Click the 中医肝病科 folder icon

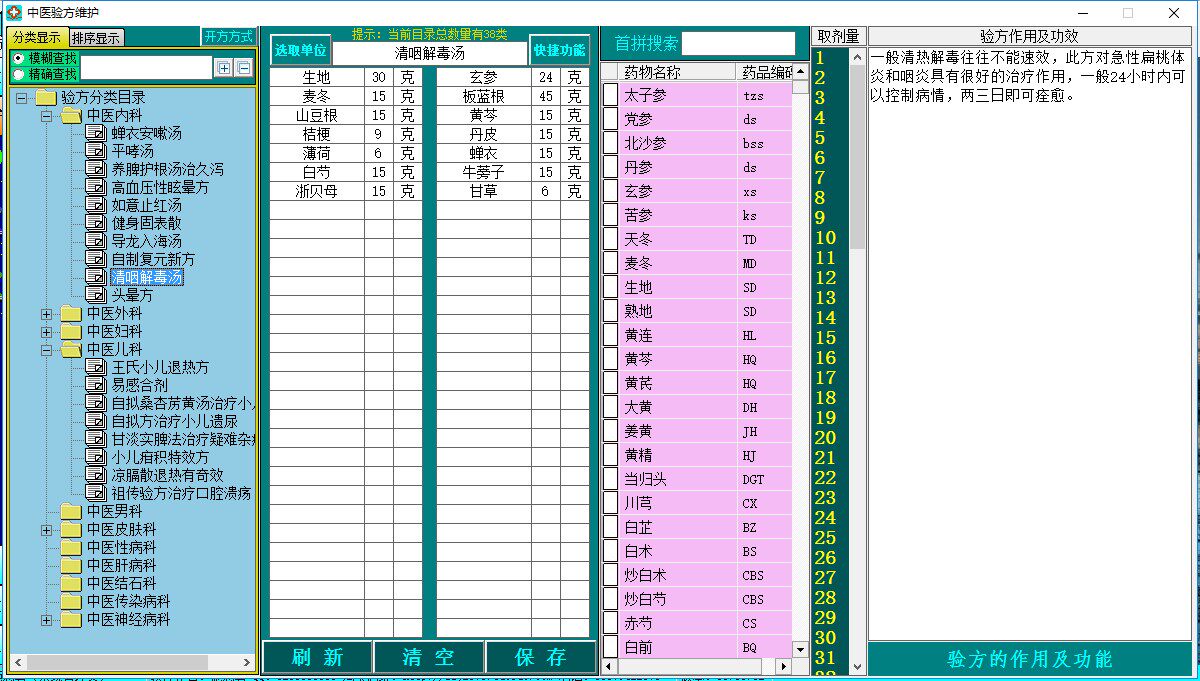click(x=71, y=565)
